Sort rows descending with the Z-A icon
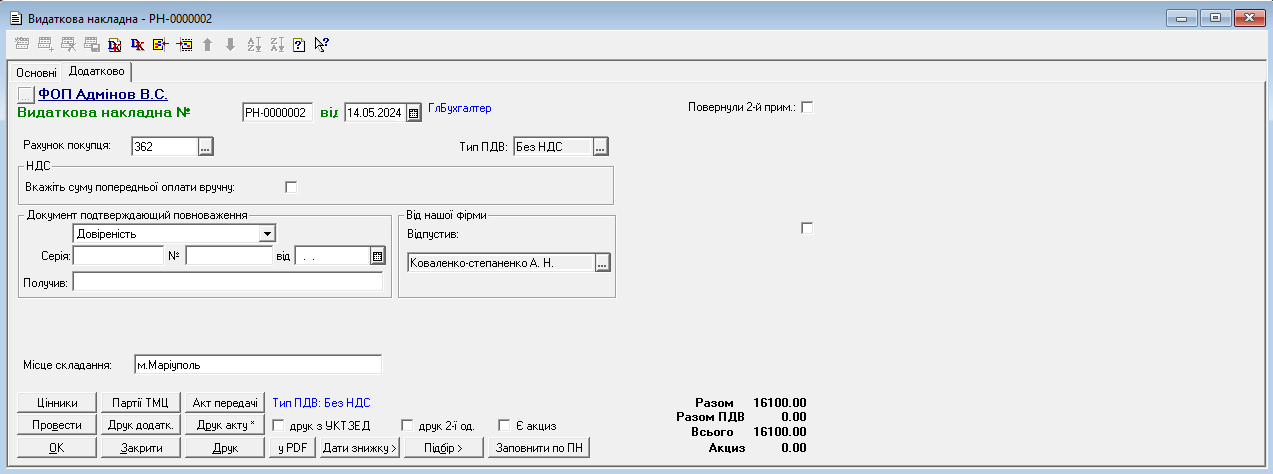The width and height of the screenshot is (1273, 474). click(277, 45)
